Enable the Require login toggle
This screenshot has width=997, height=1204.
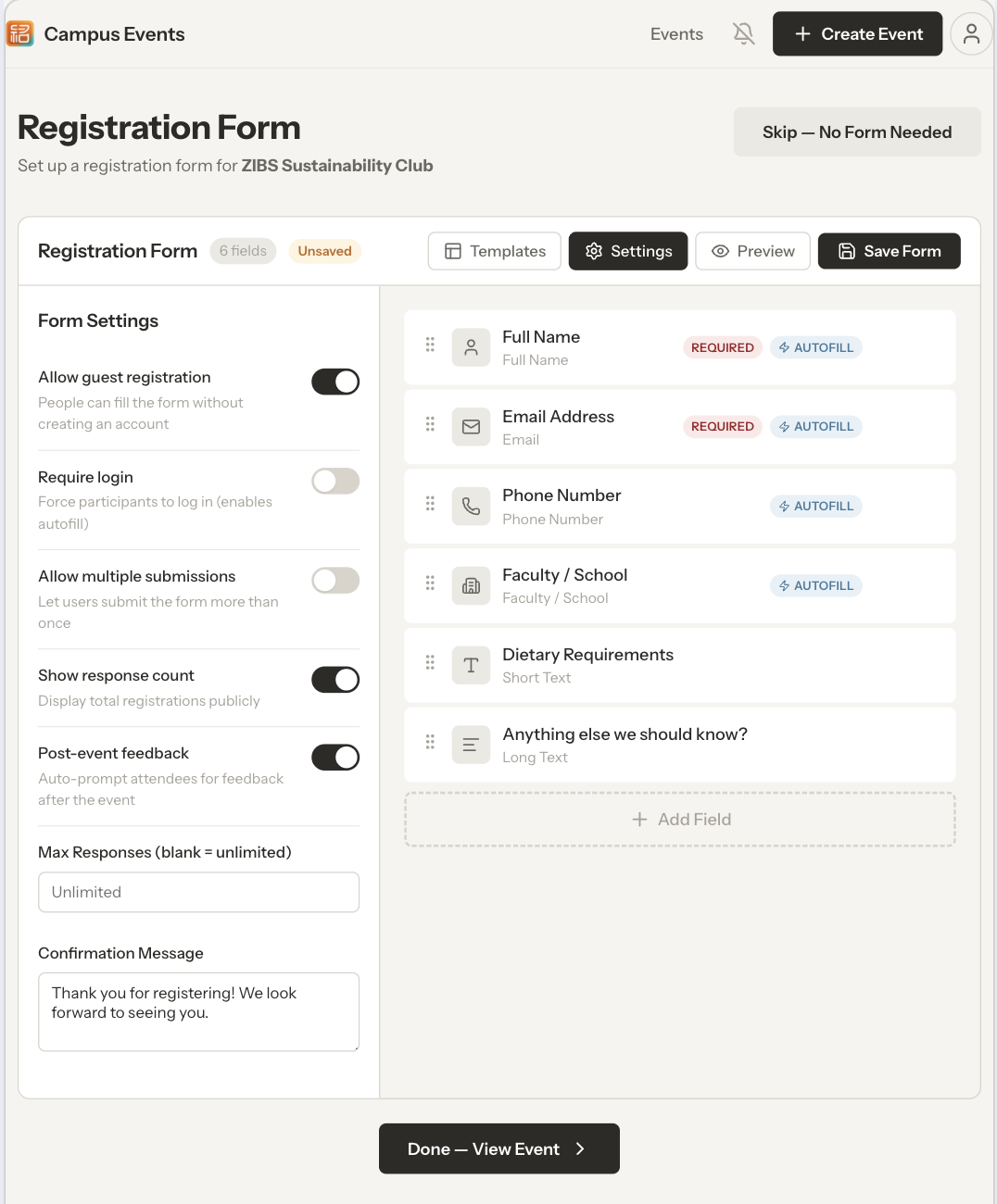point(334,481)
